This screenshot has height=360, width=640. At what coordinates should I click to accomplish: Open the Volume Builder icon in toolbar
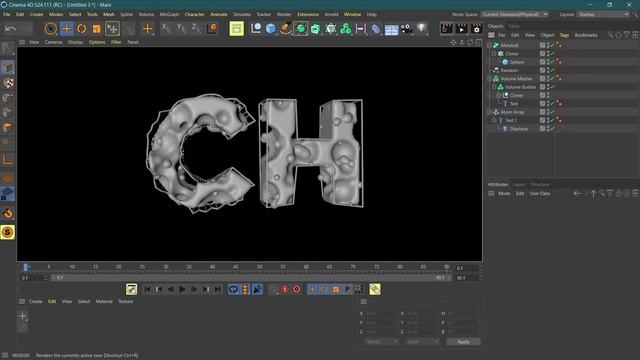coord(346,29)
